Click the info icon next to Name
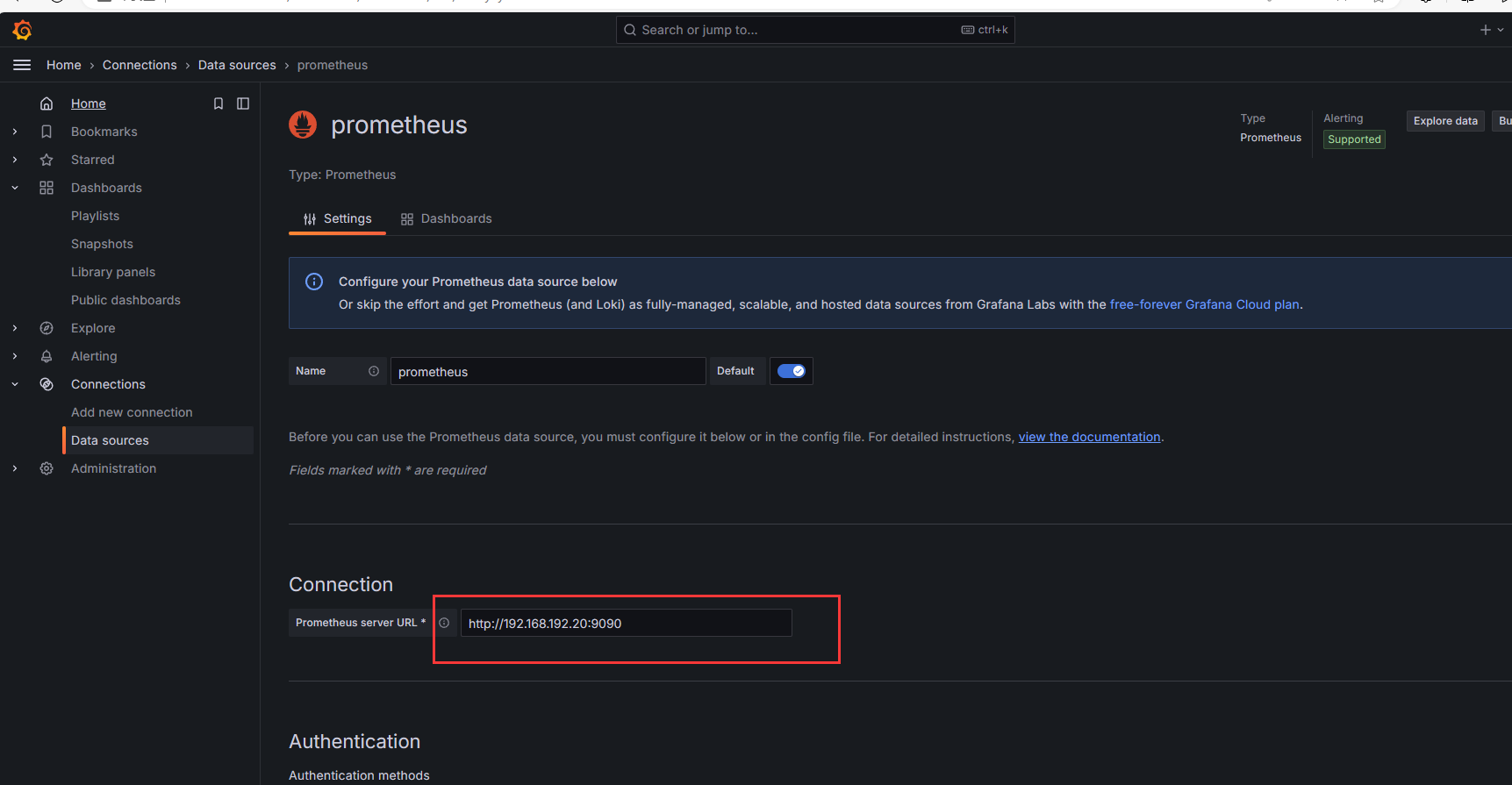This screenshot has height=785, width=1512. point(374,371)
